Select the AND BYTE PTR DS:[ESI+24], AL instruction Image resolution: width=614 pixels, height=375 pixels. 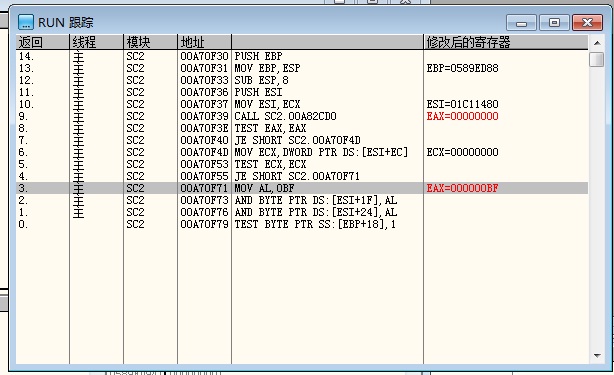(x=316, y=212)
